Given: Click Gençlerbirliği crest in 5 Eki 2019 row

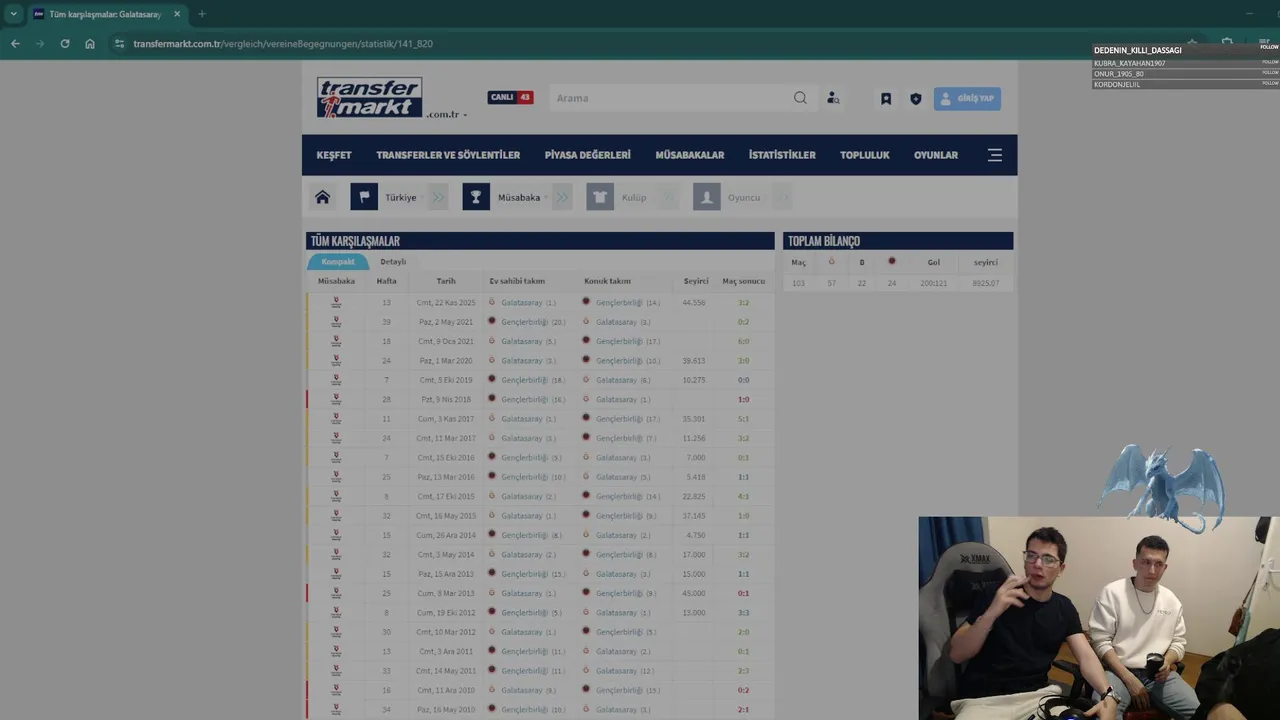Looking at the screenshot, I should pyautogui.click(x=492, y=380).
